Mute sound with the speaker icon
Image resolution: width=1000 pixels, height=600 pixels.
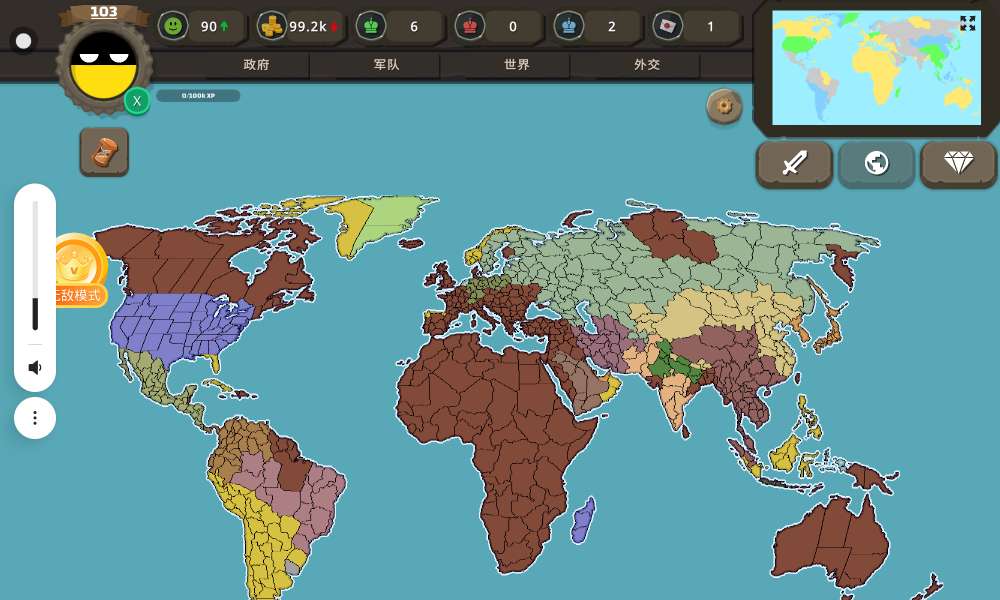click(x=35, y=367)
